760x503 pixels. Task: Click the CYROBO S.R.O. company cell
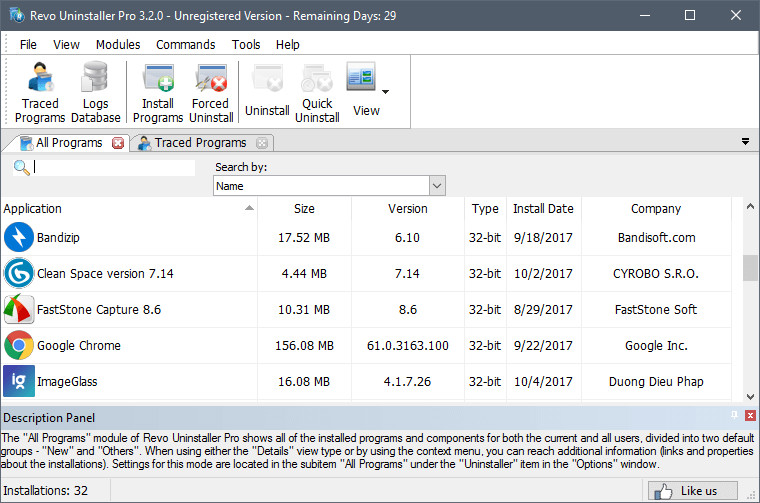(656, 273)
